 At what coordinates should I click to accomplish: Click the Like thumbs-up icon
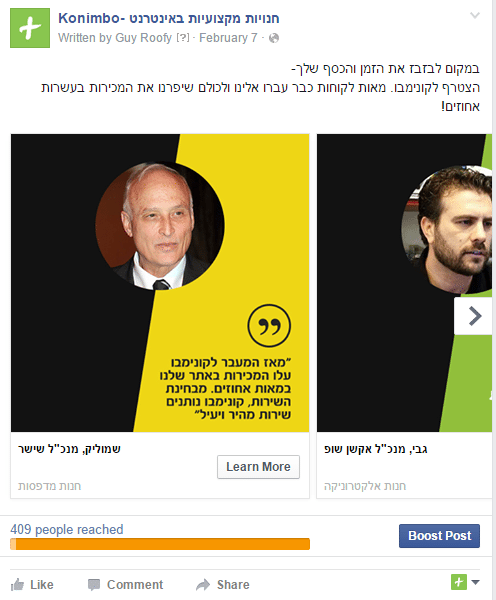[x=17, y=585]
